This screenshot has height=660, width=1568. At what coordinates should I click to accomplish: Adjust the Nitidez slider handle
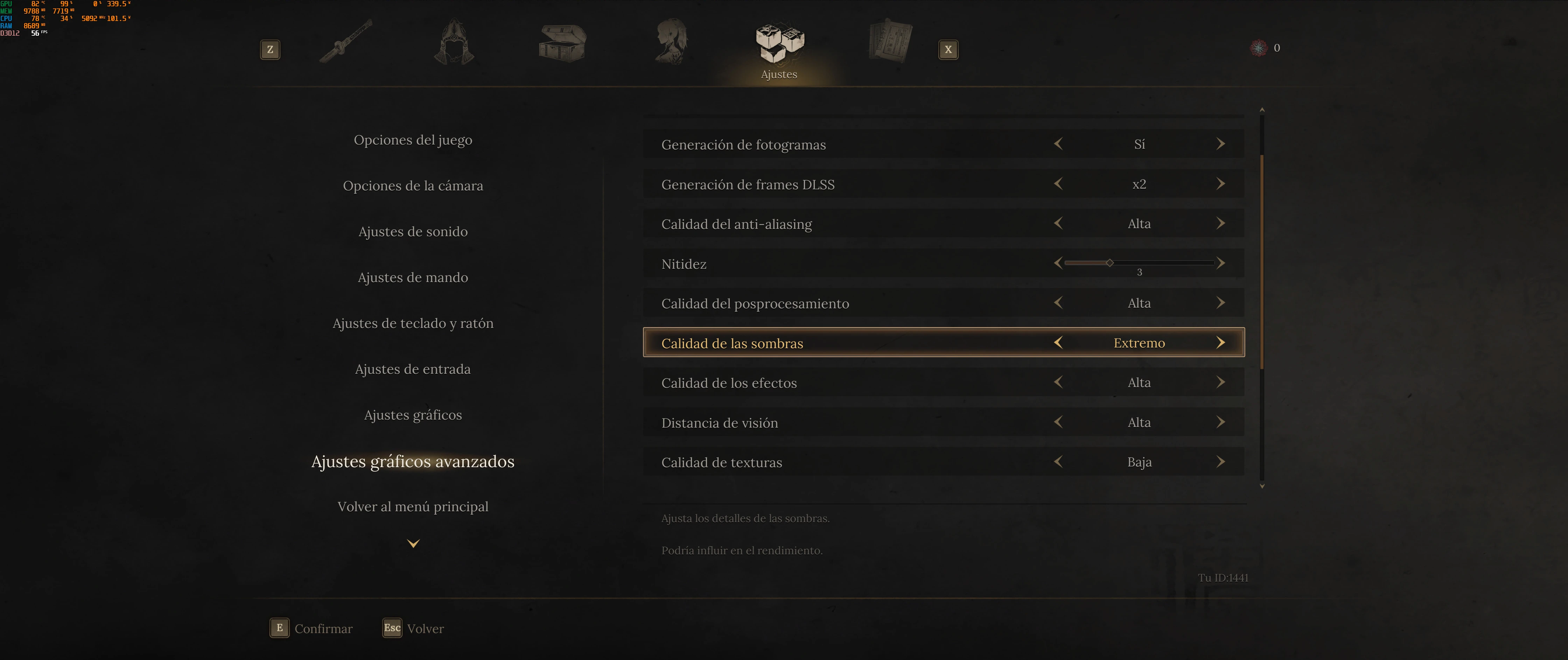pos(1109,262)
